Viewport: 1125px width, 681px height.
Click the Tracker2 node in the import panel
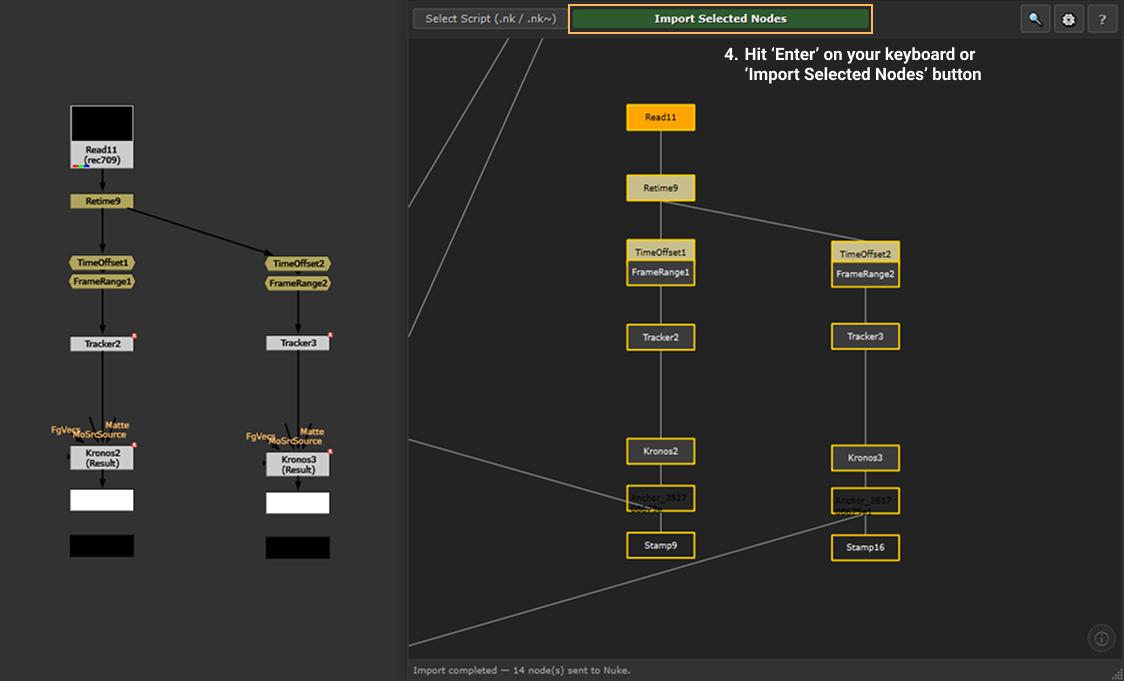tap(660, 337)
